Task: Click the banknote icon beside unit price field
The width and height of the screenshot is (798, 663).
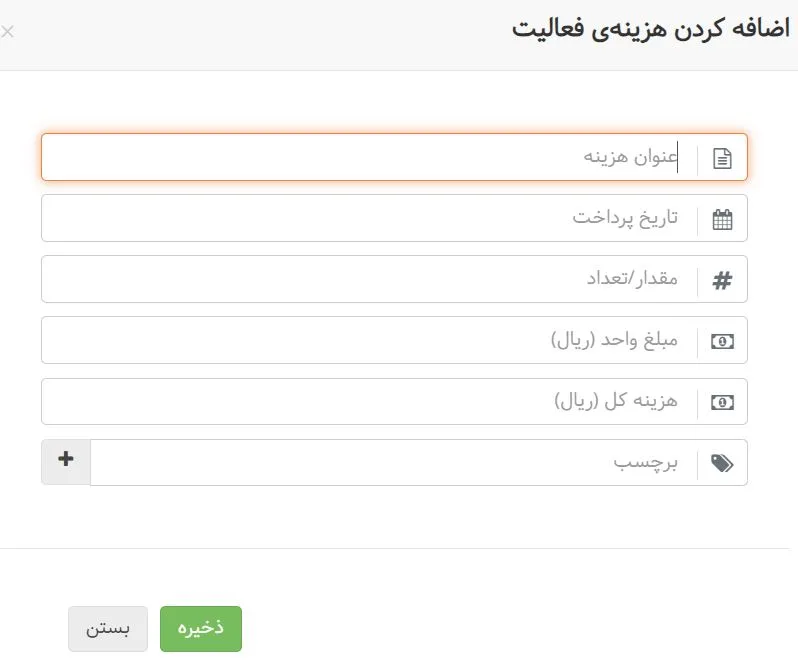Action: (x=722, y=341)
